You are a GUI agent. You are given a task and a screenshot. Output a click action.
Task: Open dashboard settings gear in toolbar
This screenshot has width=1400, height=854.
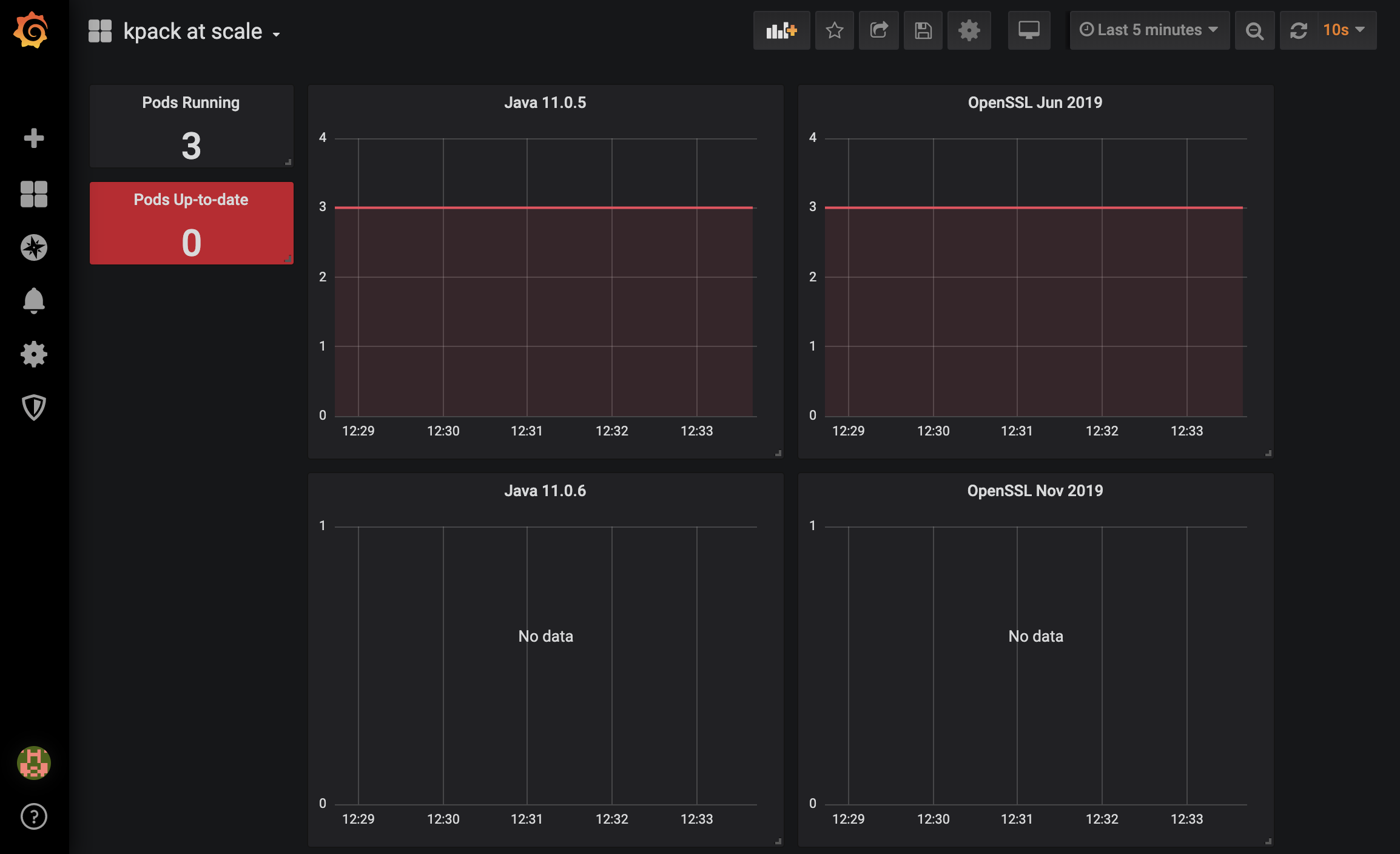point(969,30)
